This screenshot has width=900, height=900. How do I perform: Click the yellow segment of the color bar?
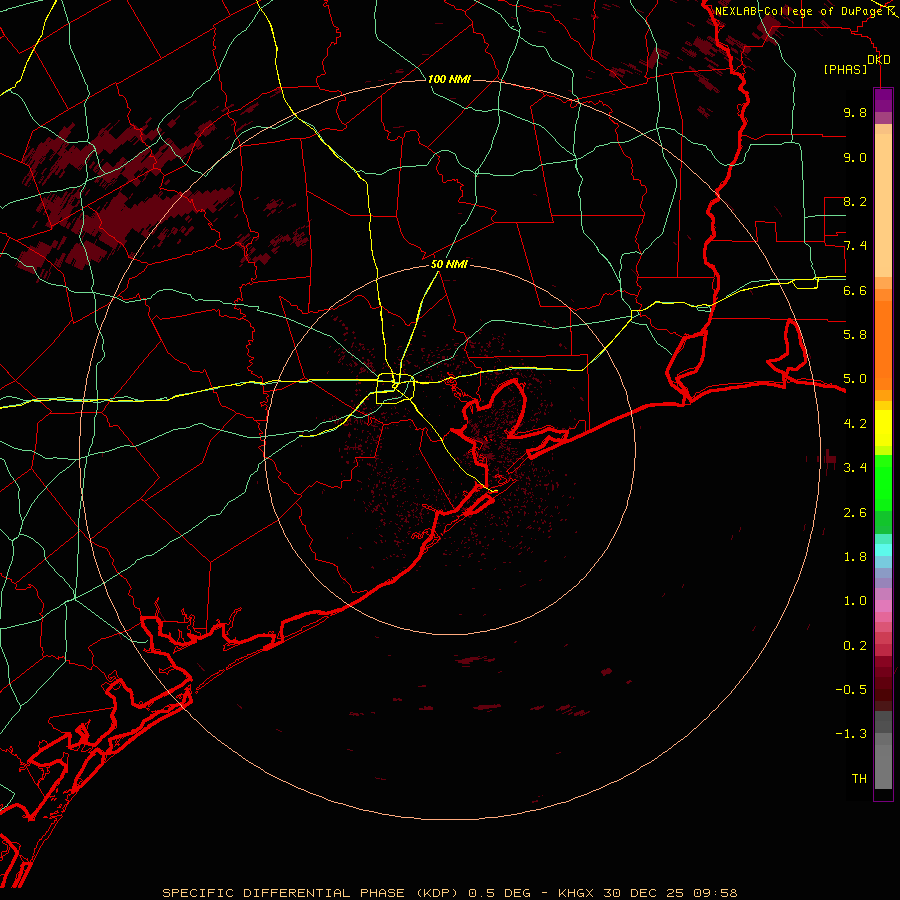[x=883, y=428]
